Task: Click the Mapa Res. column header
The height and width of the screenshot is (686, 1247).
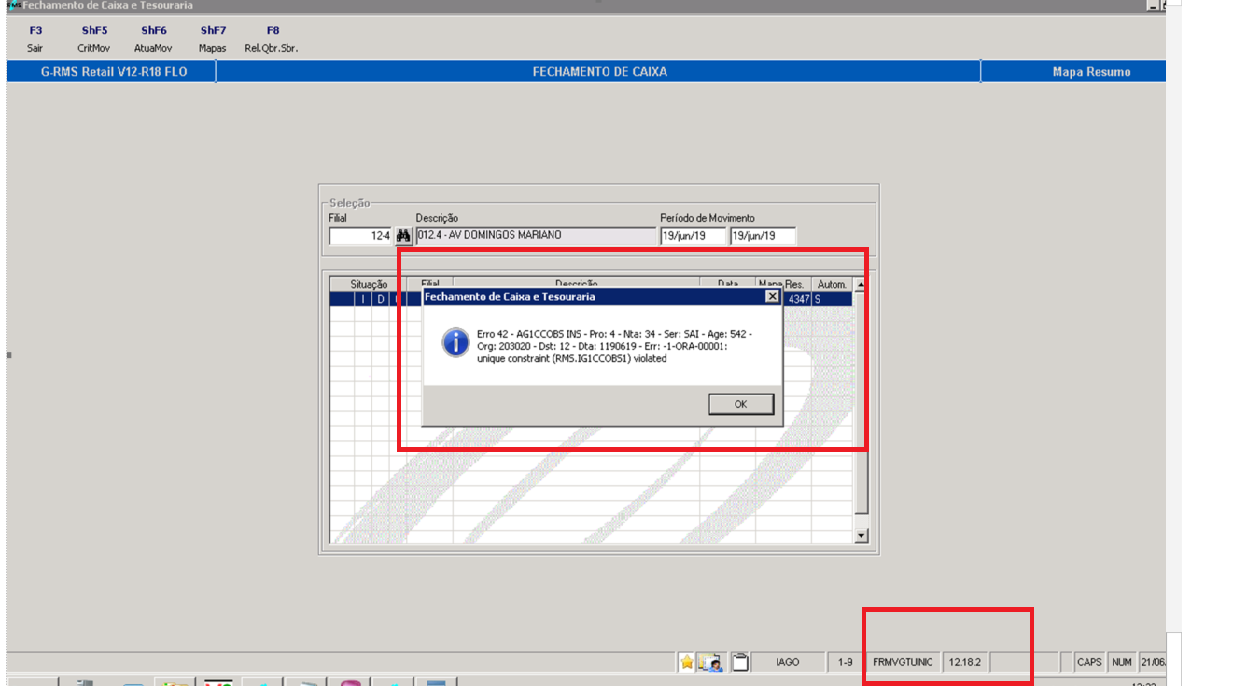Action: point(782,284)
